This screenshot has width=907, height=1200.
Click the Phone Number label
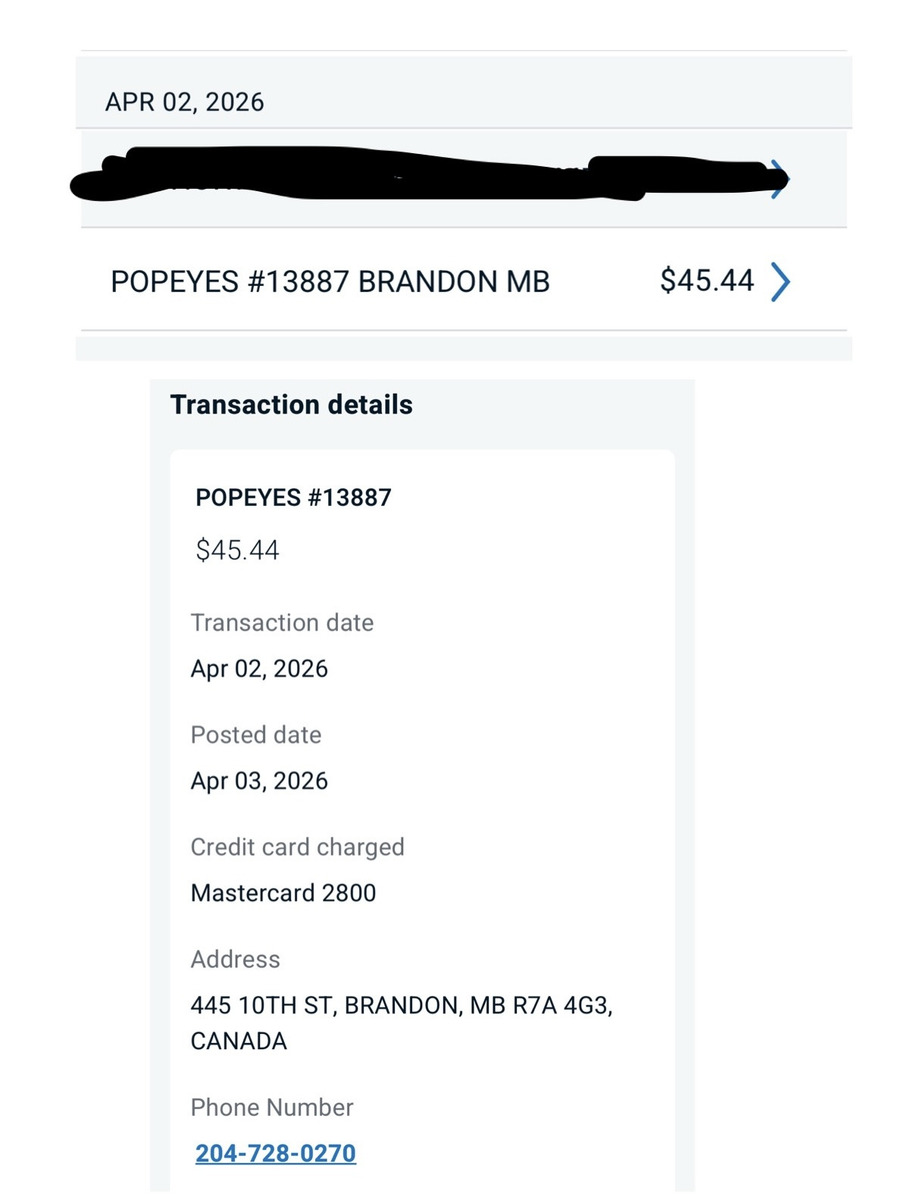tap(272, 1107)
